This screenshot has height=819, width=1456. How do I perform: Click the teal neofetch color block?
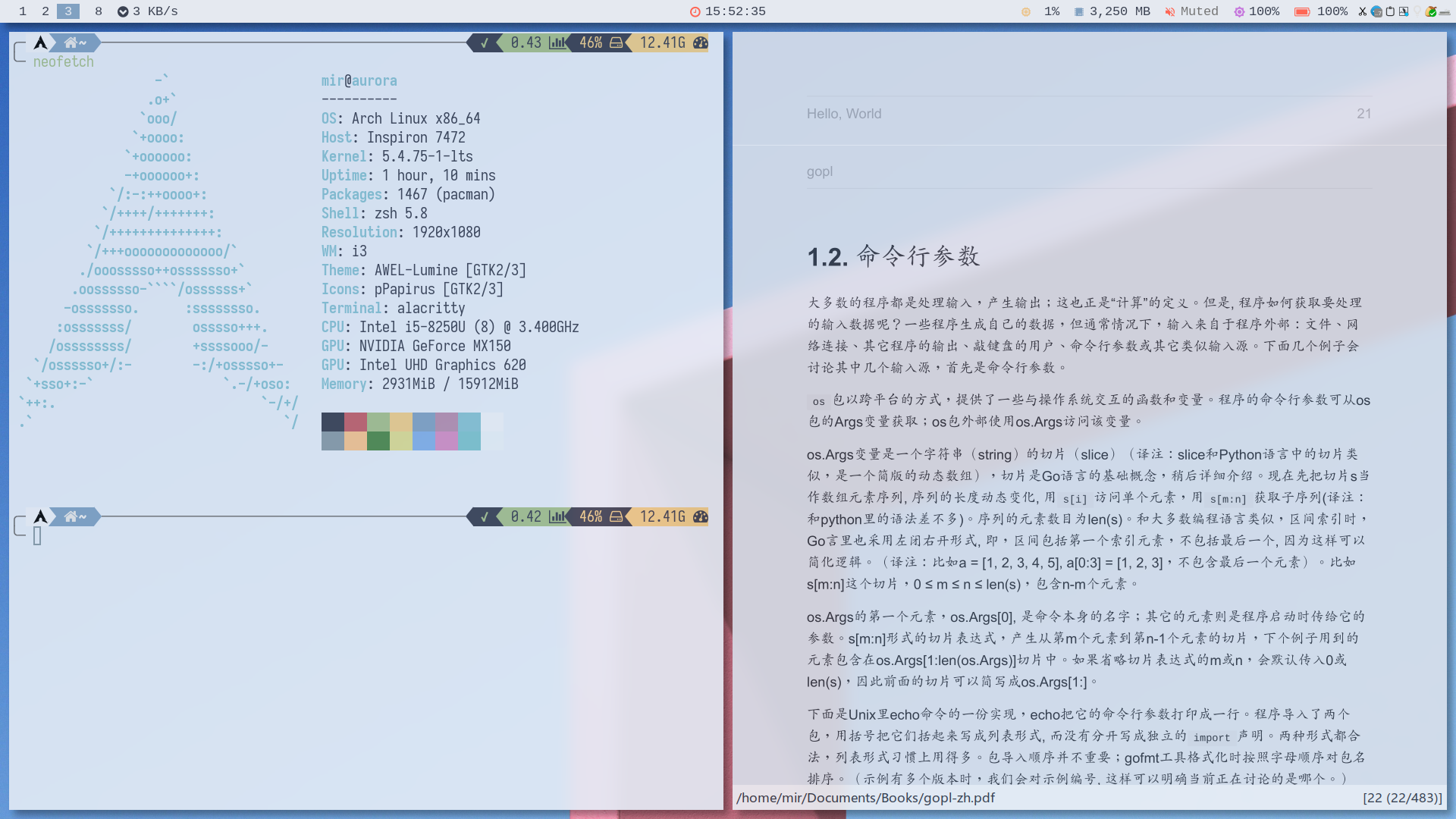[469, 422]
